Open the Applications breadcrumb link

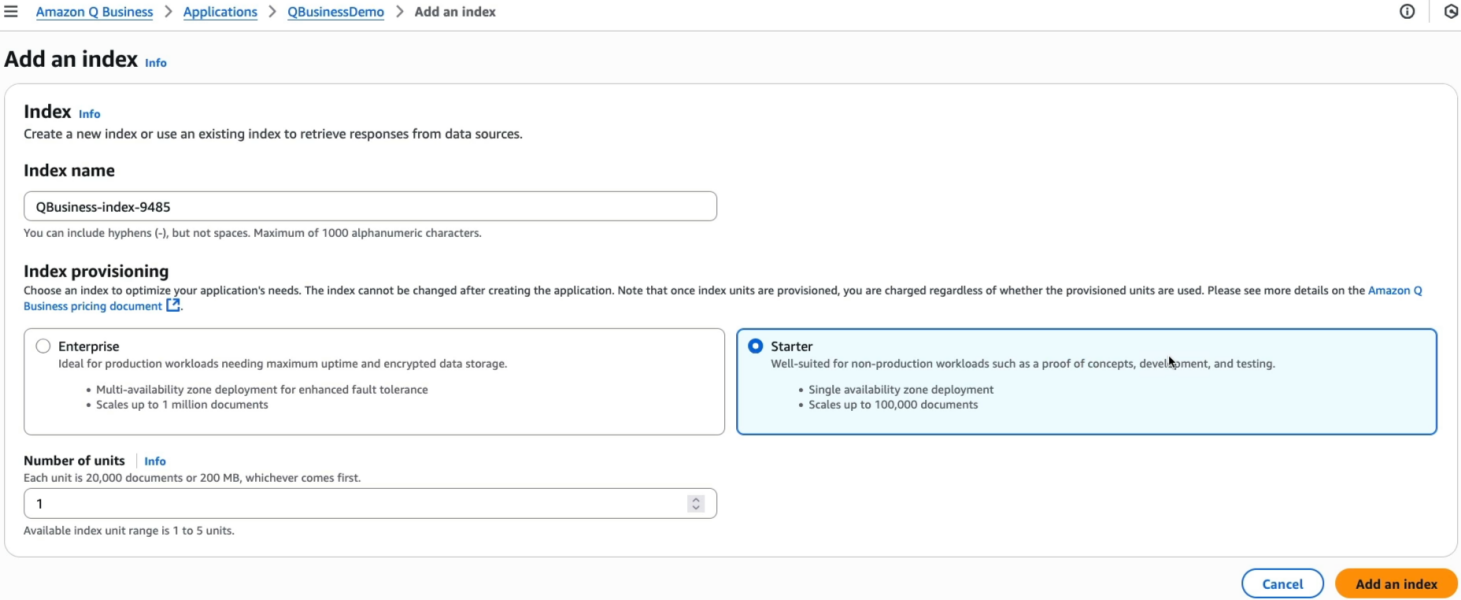[220, 12]
